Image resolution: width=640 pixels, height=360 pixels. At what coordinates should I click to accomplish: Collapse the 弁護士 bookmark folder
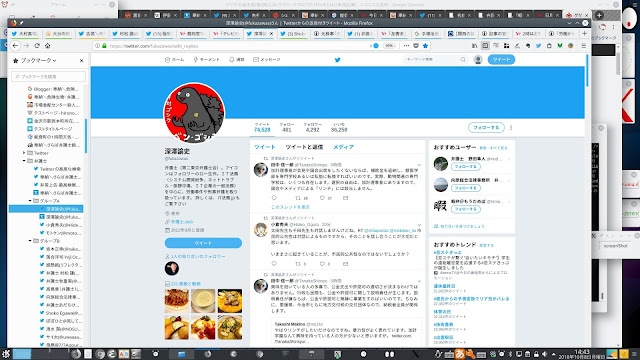tap(24, 161)
